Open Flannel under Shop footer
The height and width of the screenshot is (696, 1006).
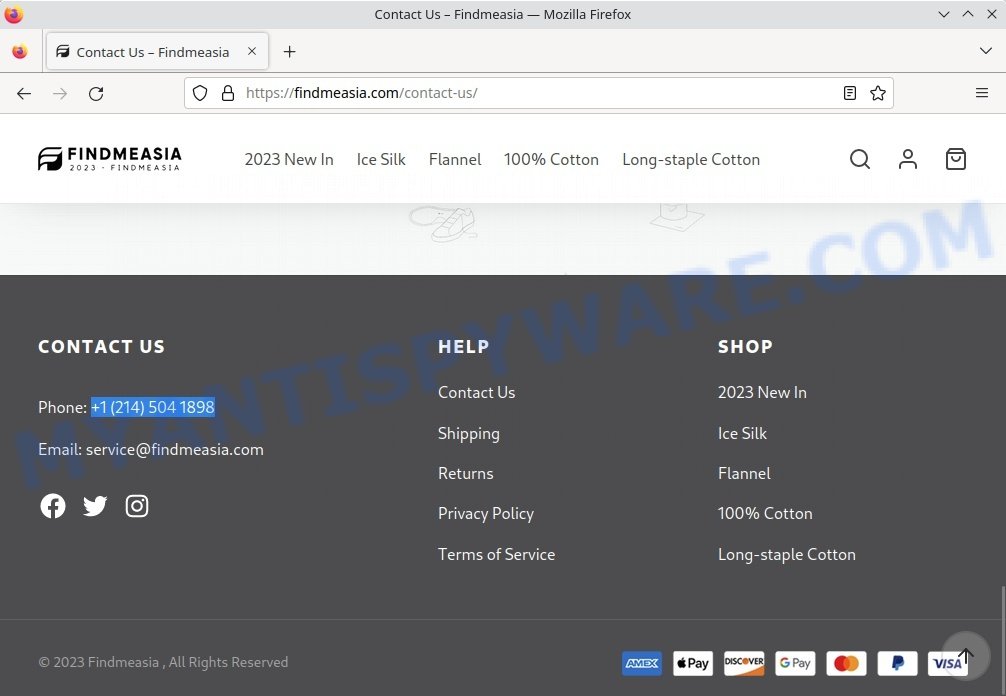coord(744,473)
